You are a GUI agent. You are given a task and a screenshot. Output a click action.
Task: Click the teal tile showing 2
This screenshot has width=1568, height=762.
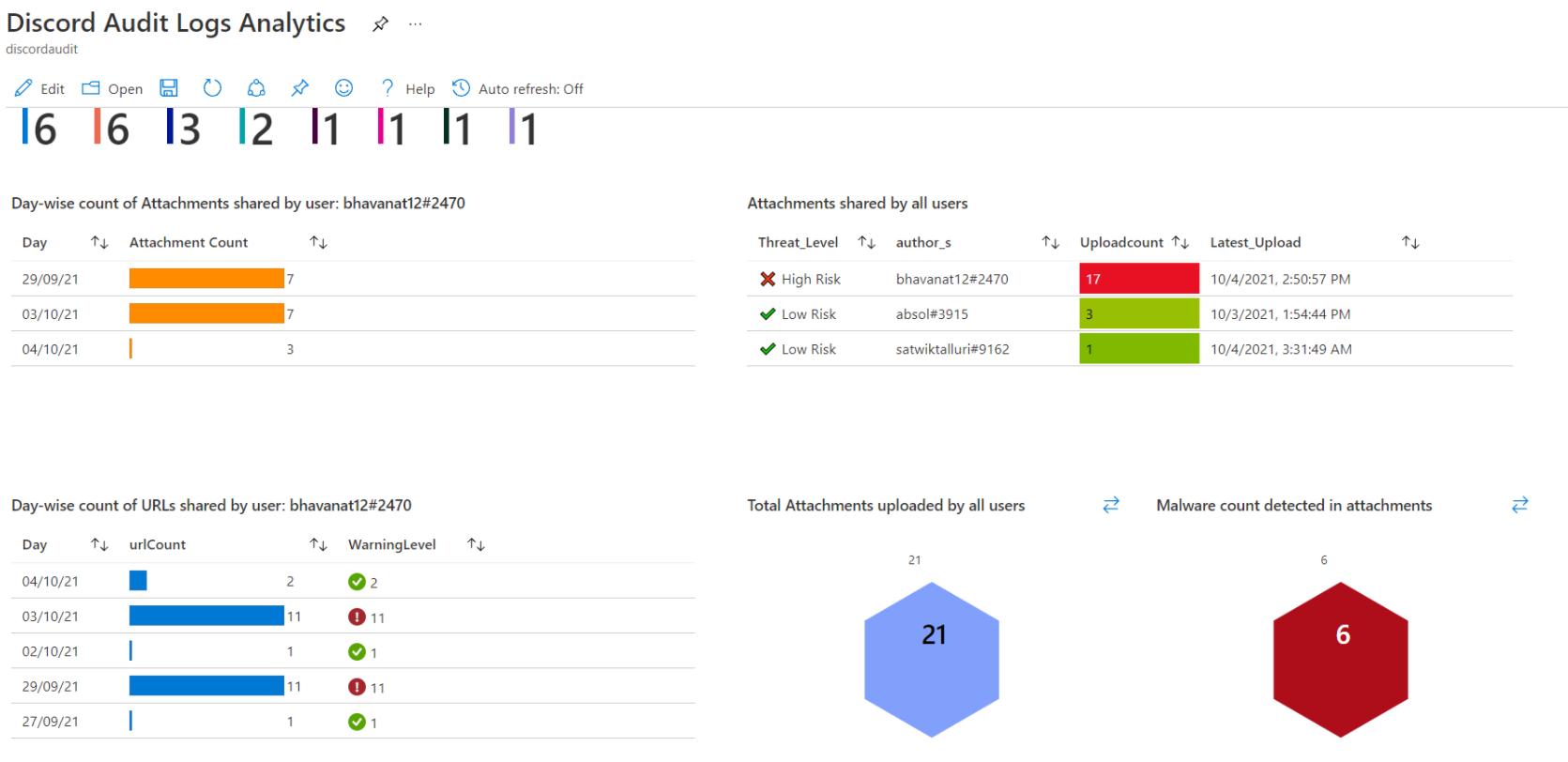coord(256,128)
